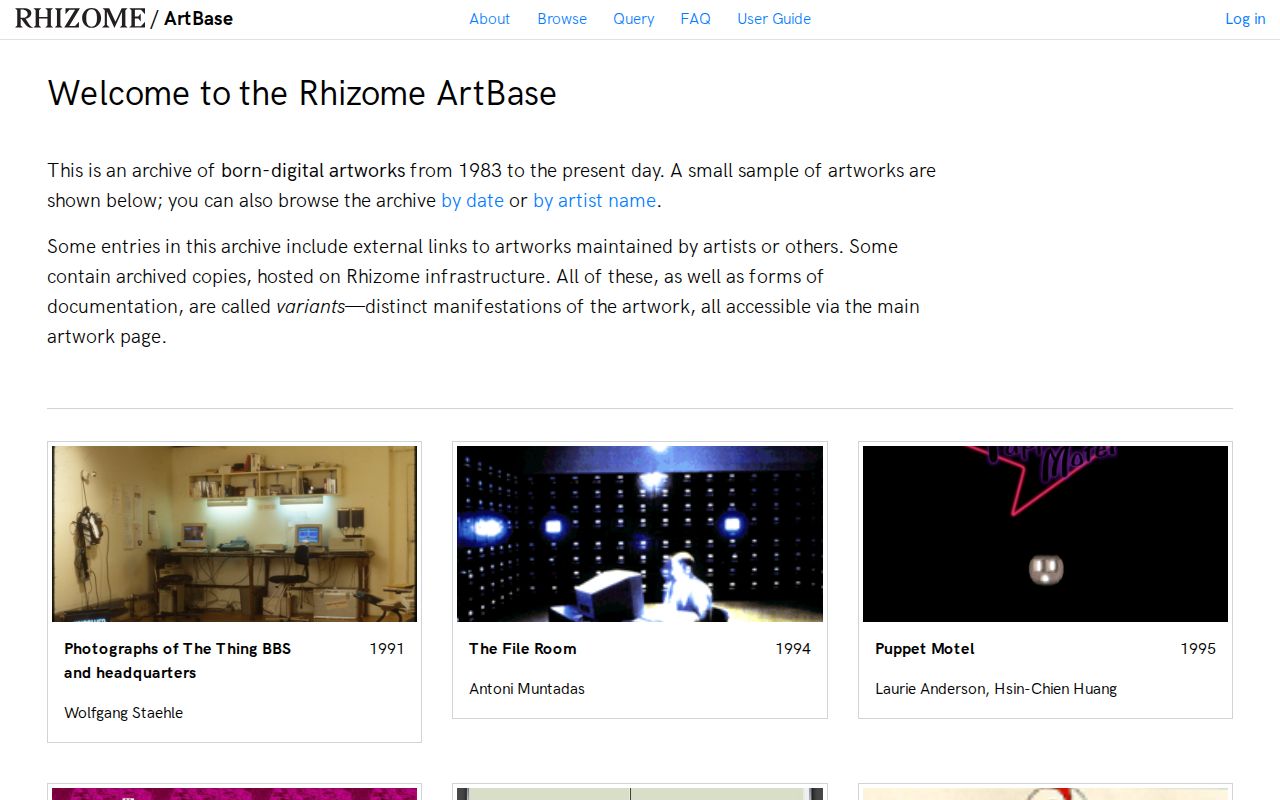Click the Log in link
The width and height of the screenshot is (1280, 800).
click(1244, 19)
